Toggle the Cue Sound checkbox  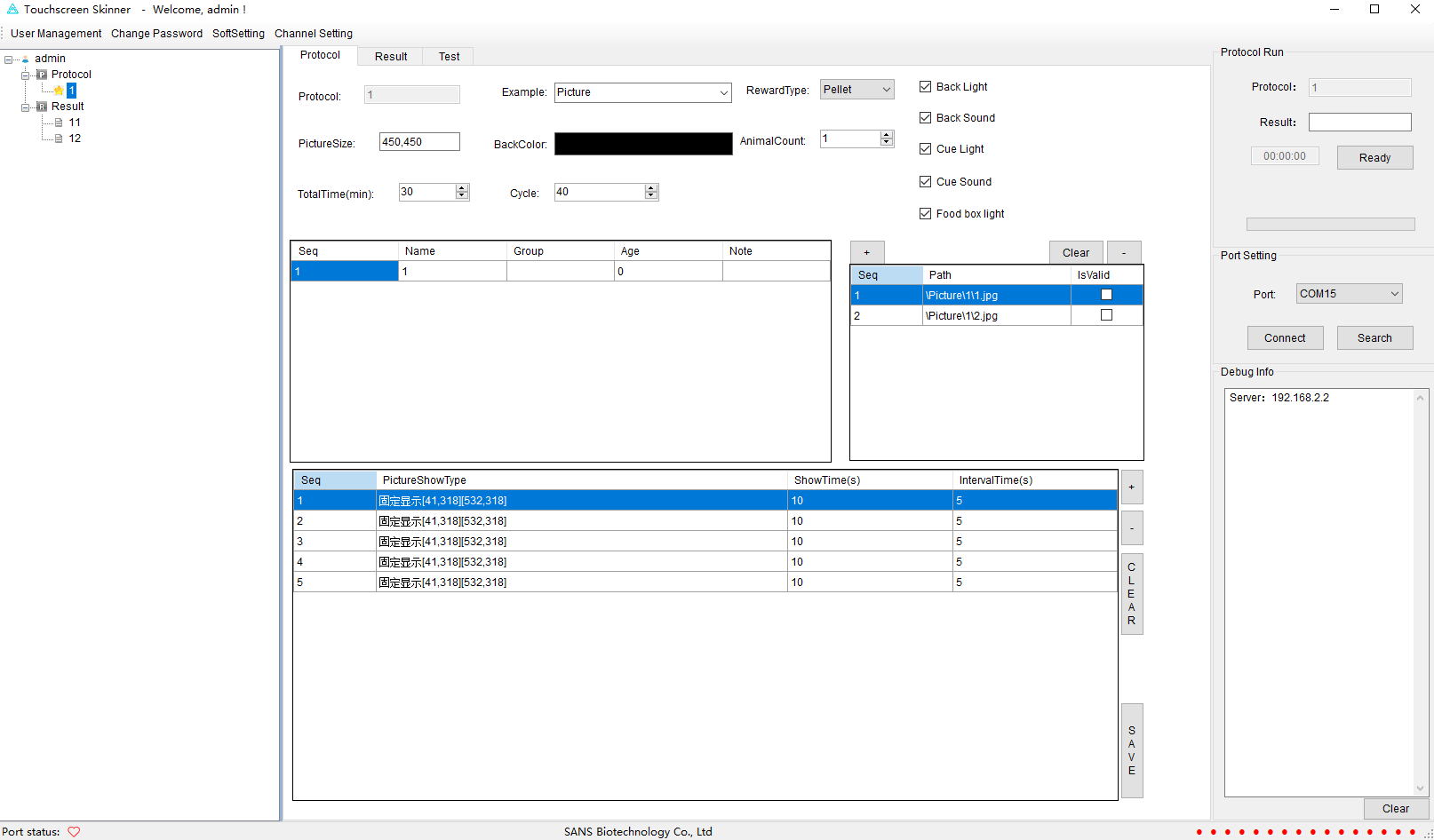925,182
